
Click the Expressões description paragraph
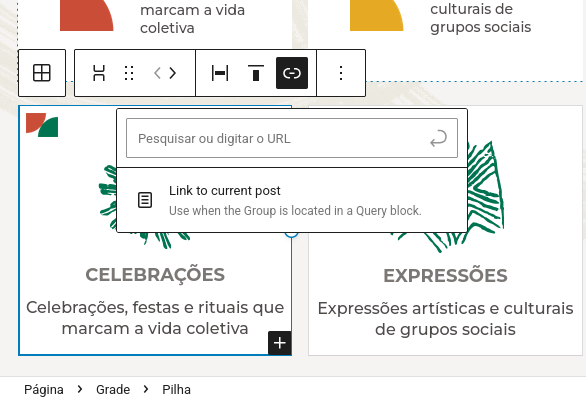coord(445,319)
